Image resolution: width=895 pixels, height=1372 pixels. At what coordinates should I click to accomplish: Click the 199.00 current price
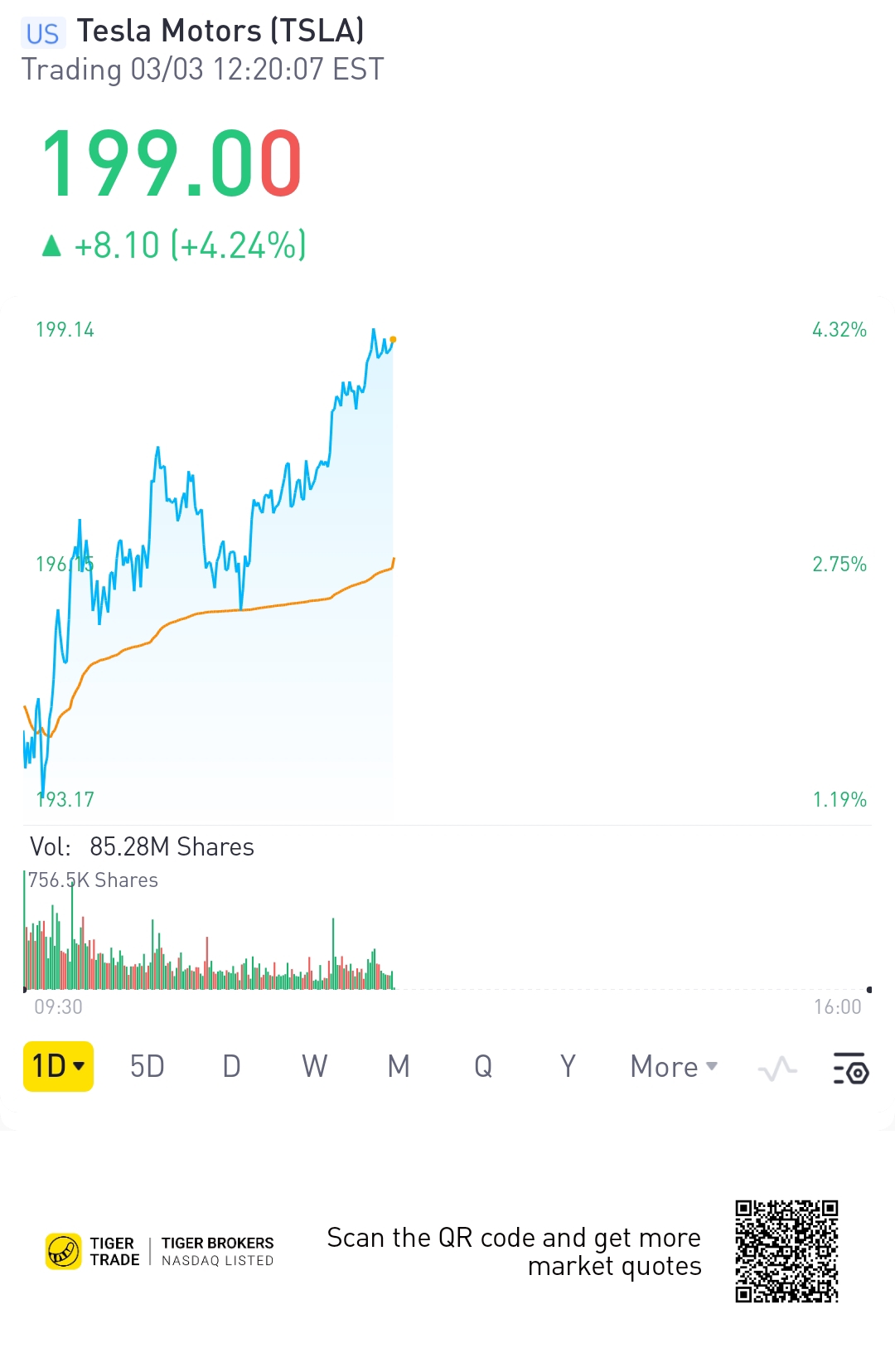pyautogui.click(x=172, y=164)
